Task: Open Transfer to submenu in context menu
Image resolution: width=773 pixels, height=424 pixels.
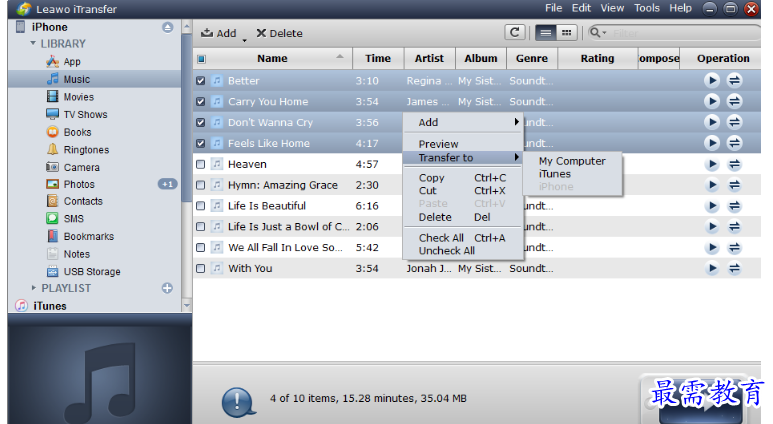Action: click(x=462, y=158)
